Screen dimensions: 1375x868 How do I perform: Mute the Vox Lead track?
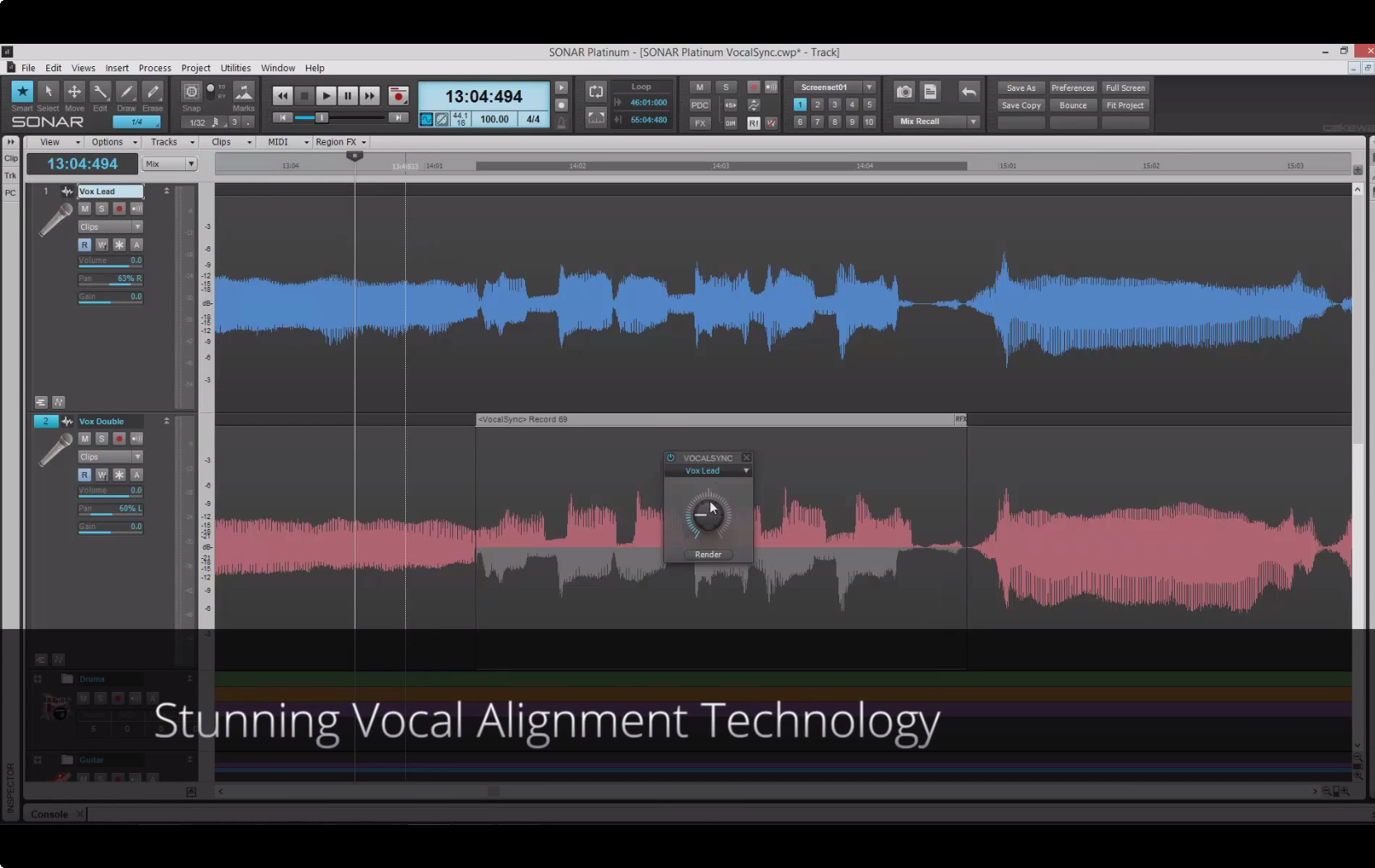pos(84,208)
